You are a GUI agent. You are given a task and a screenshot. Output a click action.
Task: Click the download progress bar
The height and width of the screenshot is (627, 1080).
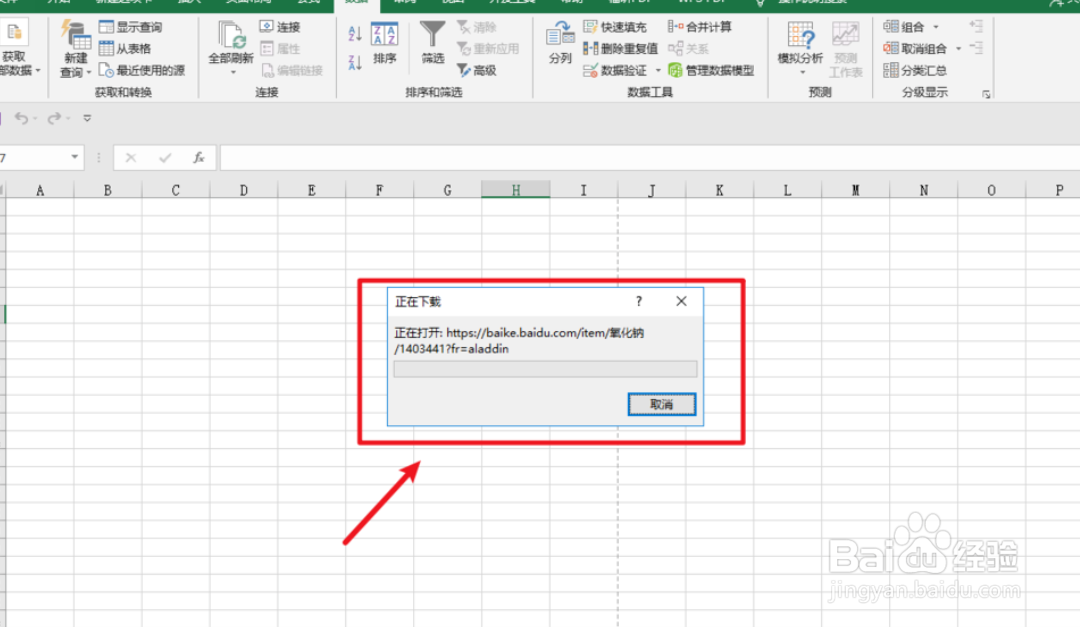[545, 369]
